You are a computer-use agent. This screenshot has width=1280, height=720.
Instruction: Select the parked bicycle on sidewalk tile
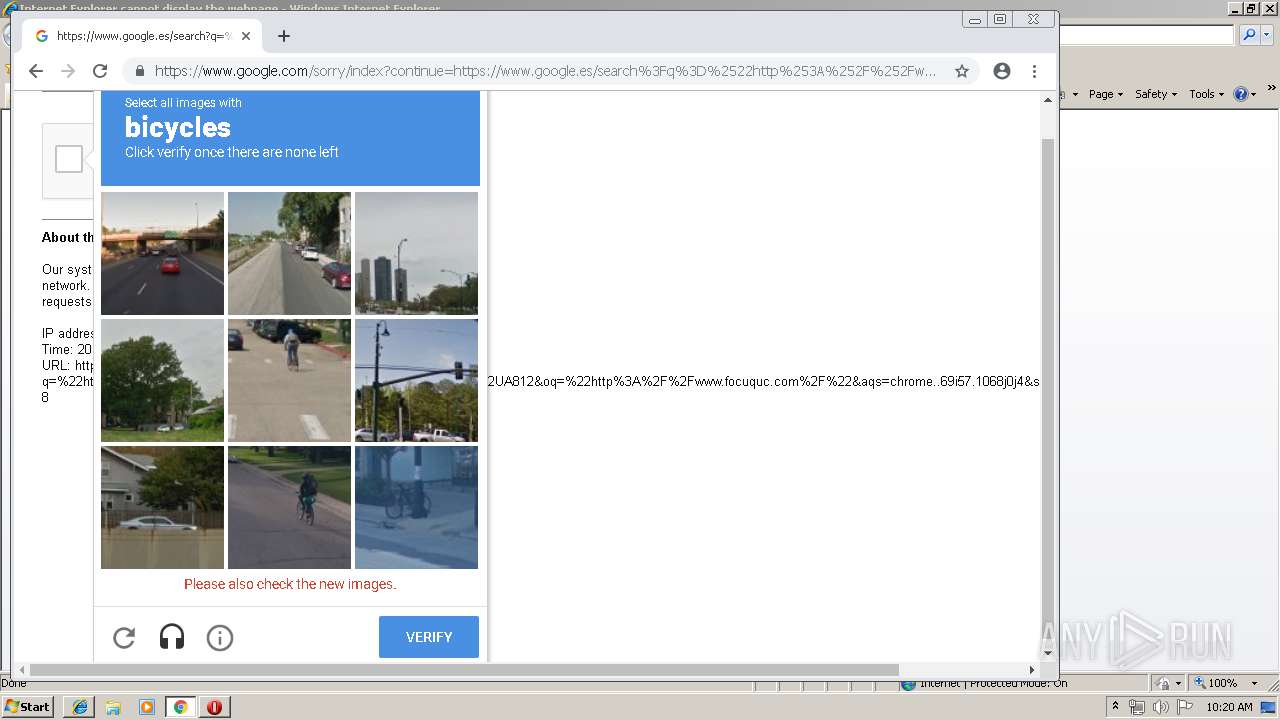pyautogui.click(x=416, y=508)
